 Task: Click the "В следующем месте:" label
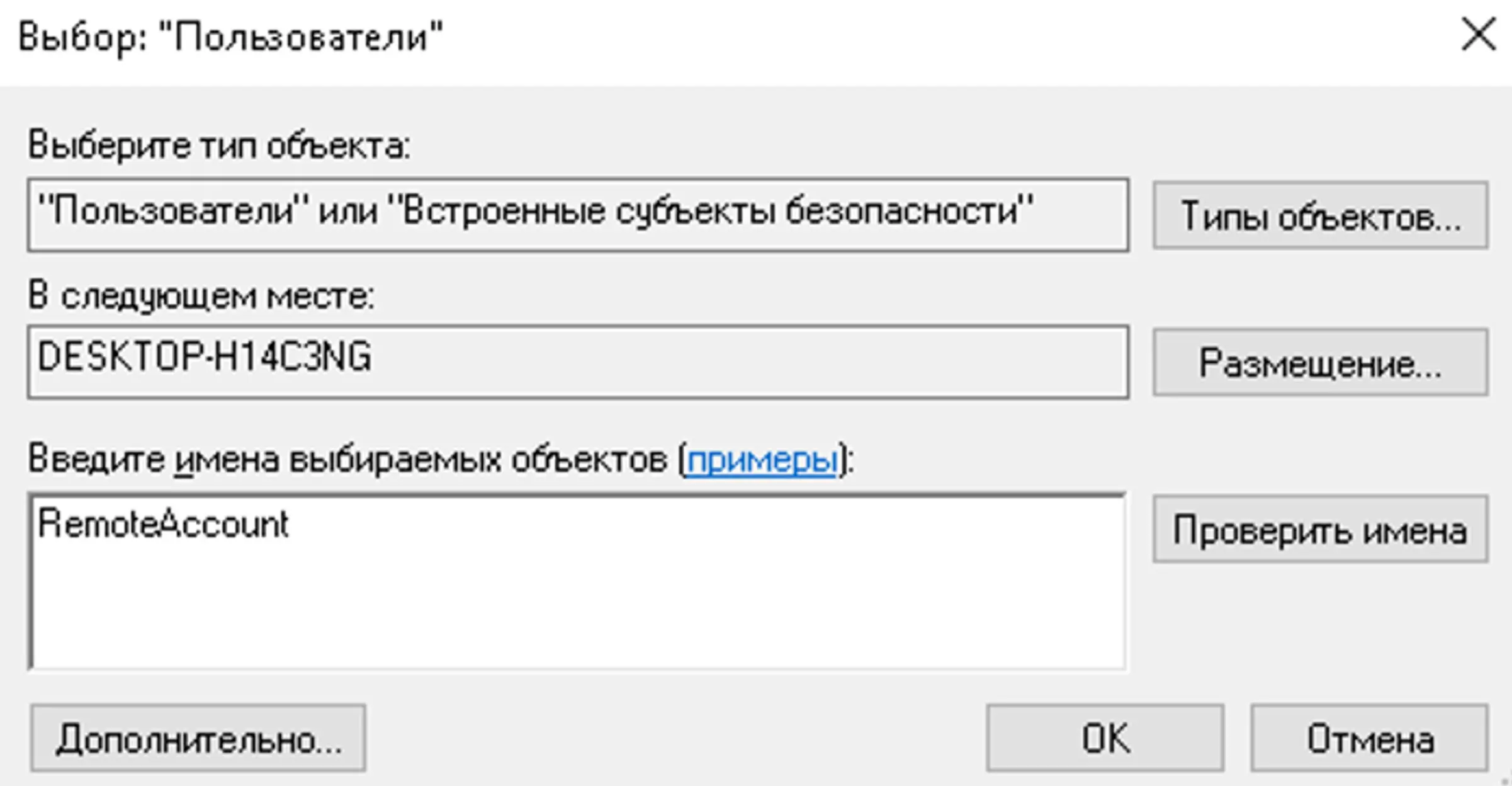201,295
